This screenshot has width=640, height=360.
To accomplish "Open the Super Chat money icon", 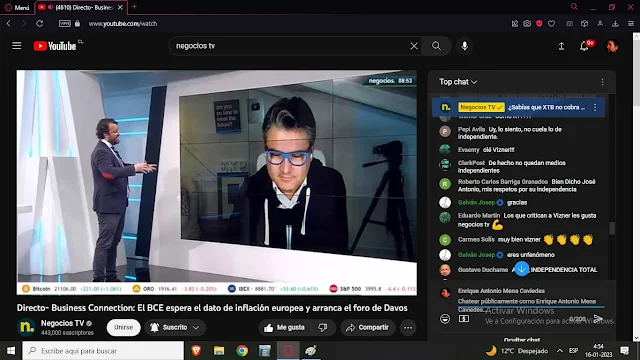I will click(x=464, y=318).
